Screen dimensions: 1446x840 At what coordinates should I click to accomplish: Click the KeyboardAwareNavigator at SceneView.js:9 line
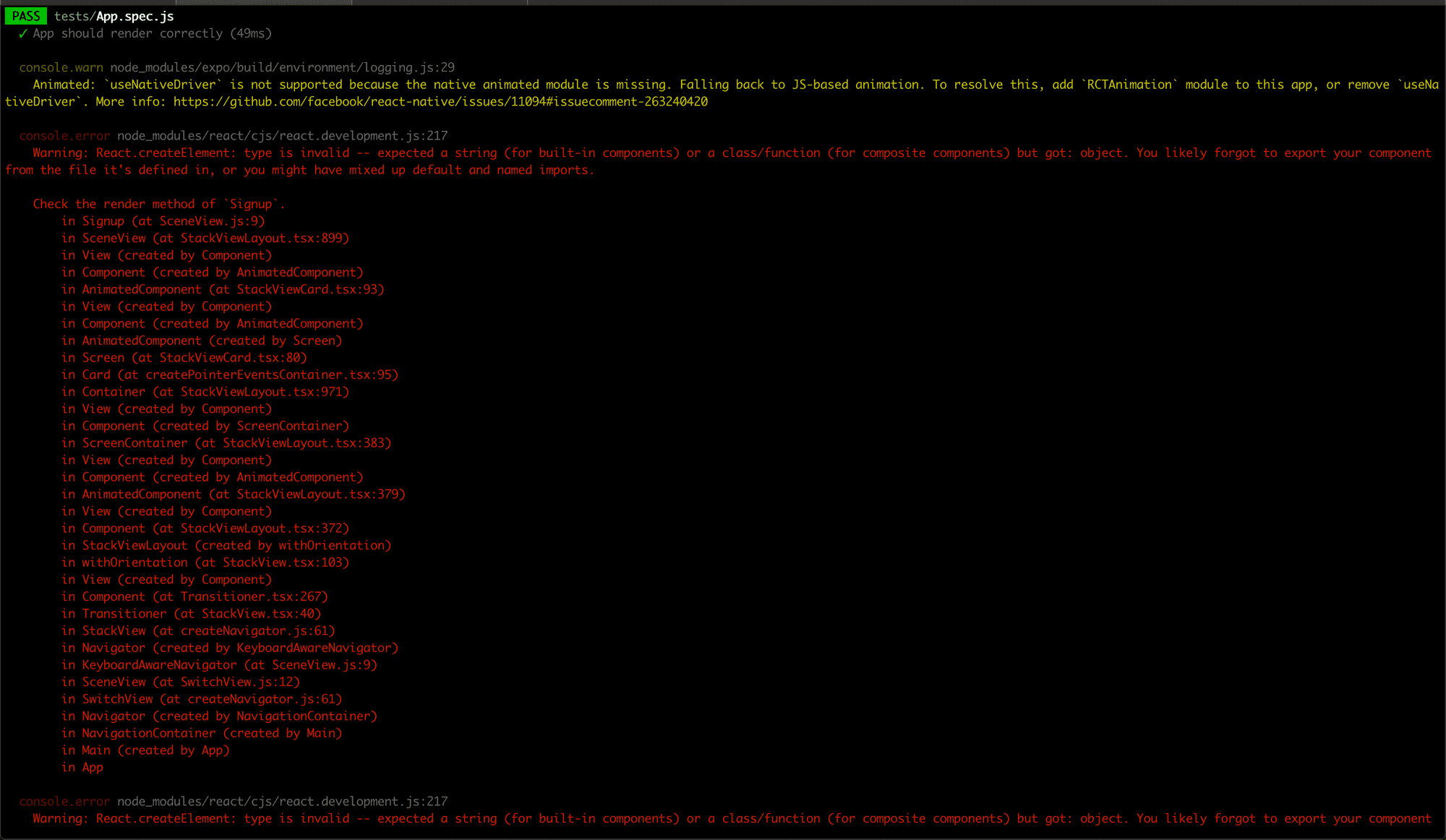219,665
